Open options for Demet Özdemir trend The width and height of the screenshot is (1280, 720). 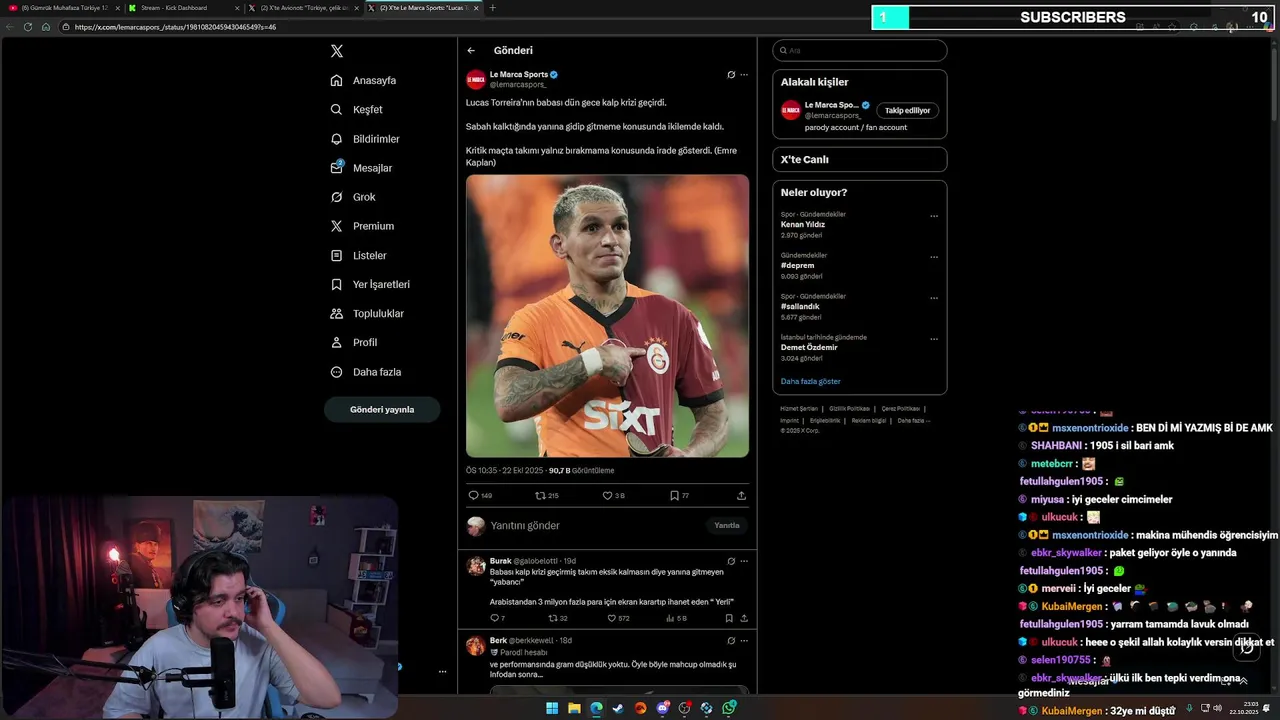pyautogui.click(x=934, y=339)
